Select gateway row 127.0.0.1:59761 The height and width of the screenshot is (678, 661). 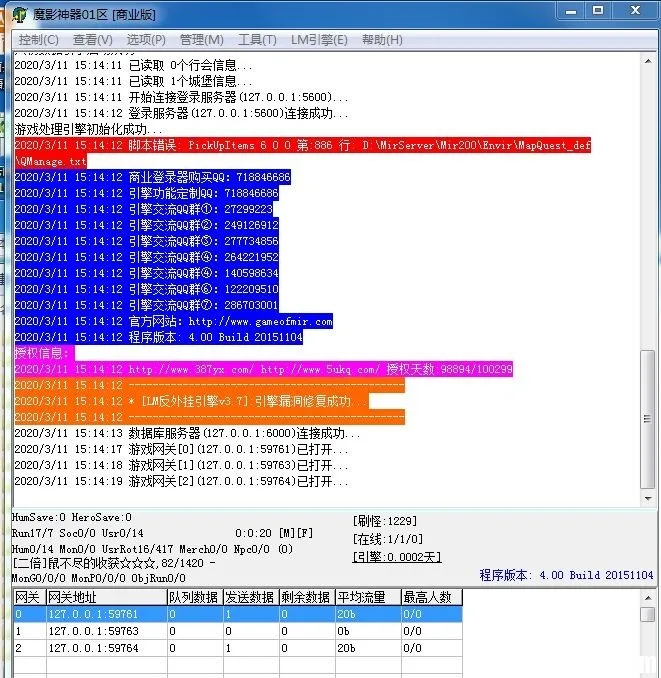238,614
